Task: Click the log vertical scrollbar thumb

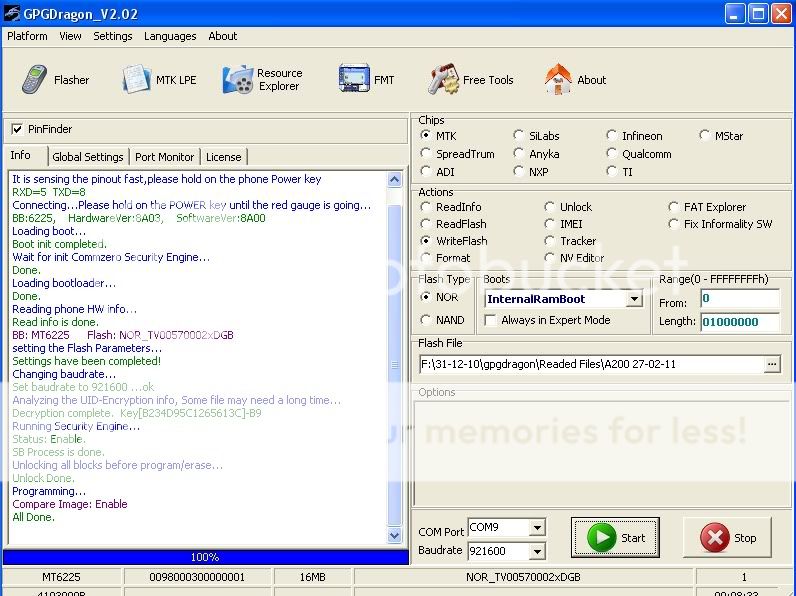Action: pos(394,365)
